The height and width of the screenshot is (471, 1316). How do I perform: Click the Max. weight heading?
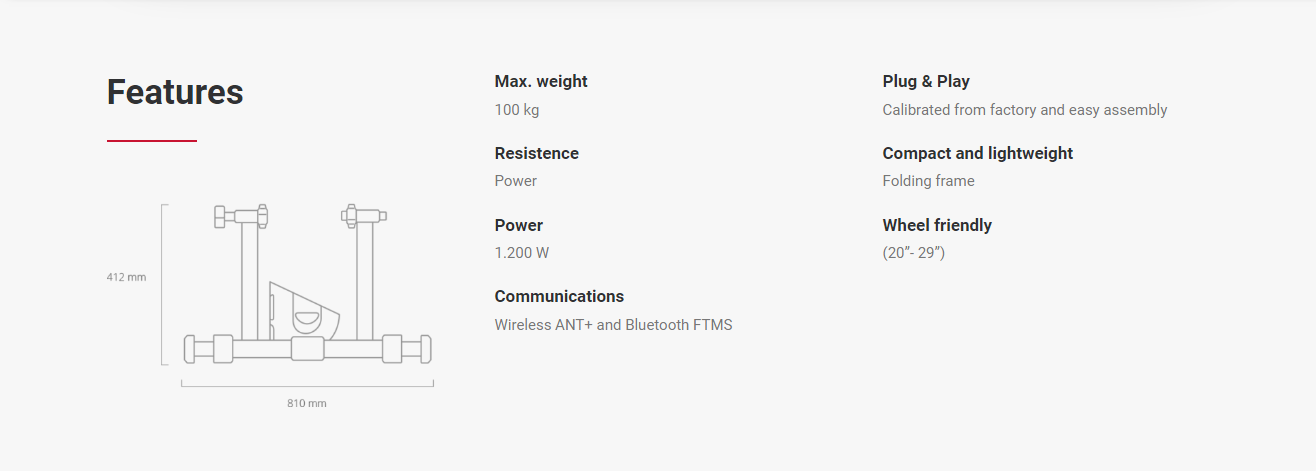tap(541, 82)
